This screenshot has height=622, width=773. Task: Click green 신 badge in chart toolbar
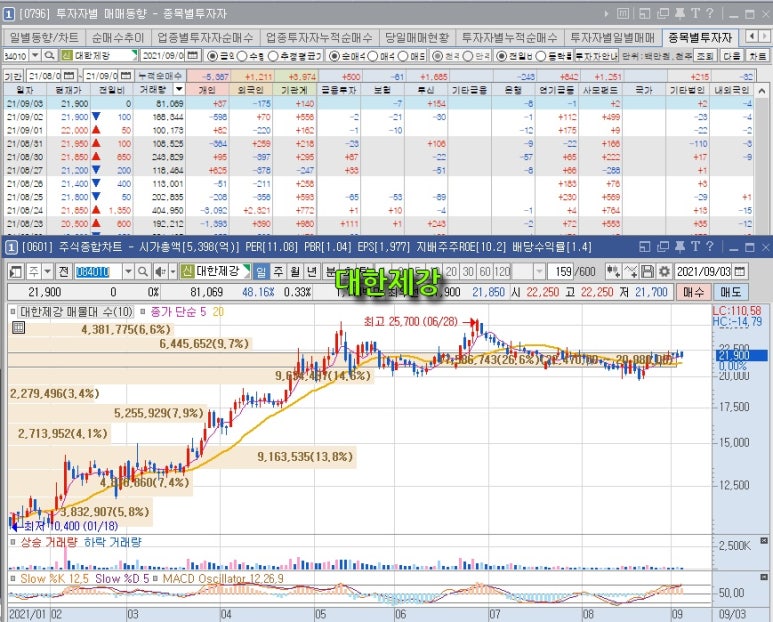point(187,271)
